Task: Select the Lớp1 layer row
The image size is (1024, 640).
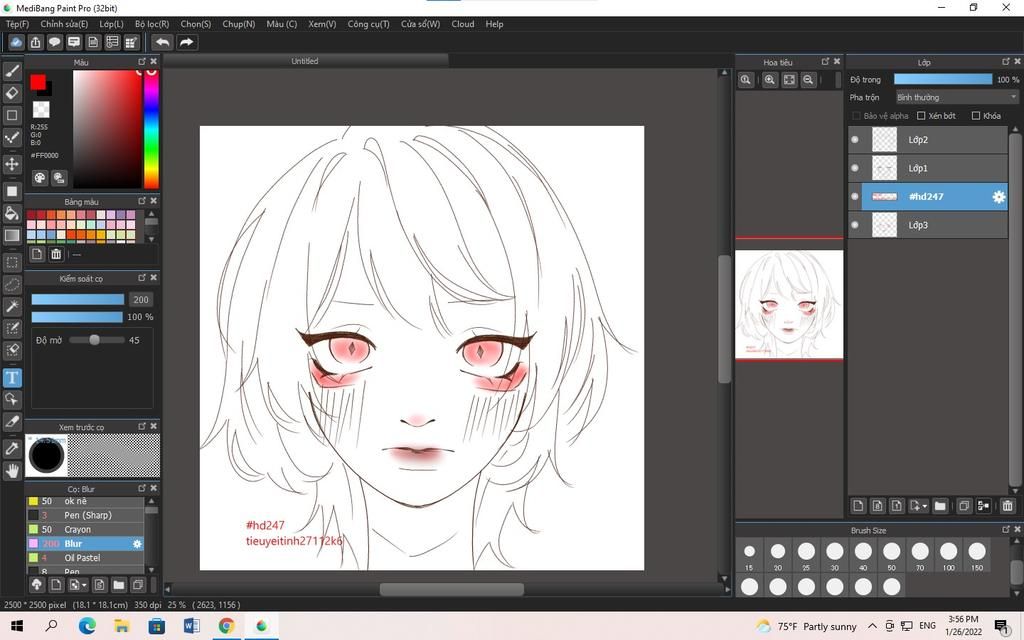Action: pyautogui.click(x=928, y=168)
